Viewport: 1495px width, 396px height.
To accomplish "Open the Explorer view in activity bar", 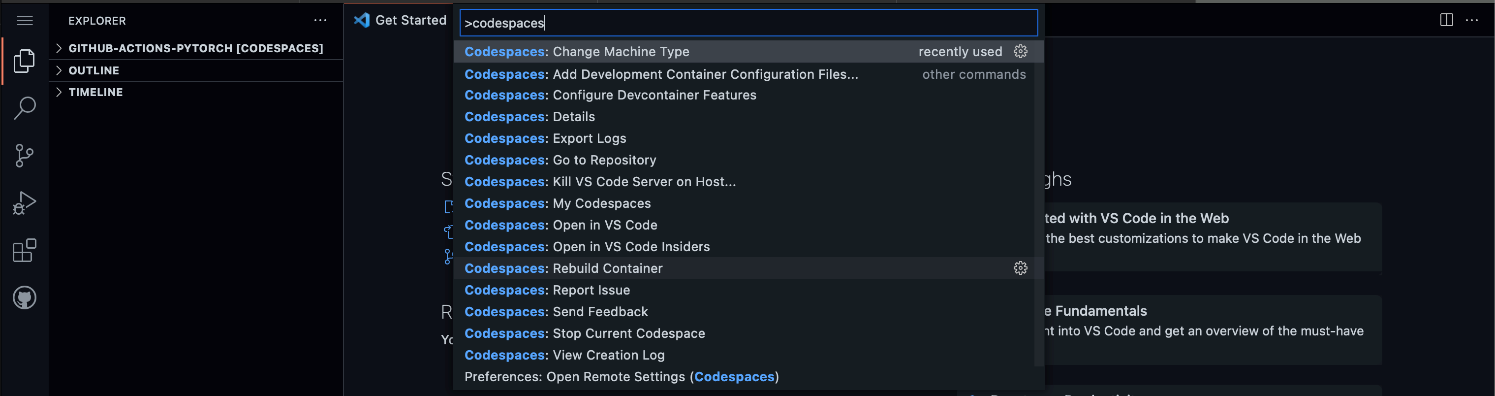I will [25, 62].
